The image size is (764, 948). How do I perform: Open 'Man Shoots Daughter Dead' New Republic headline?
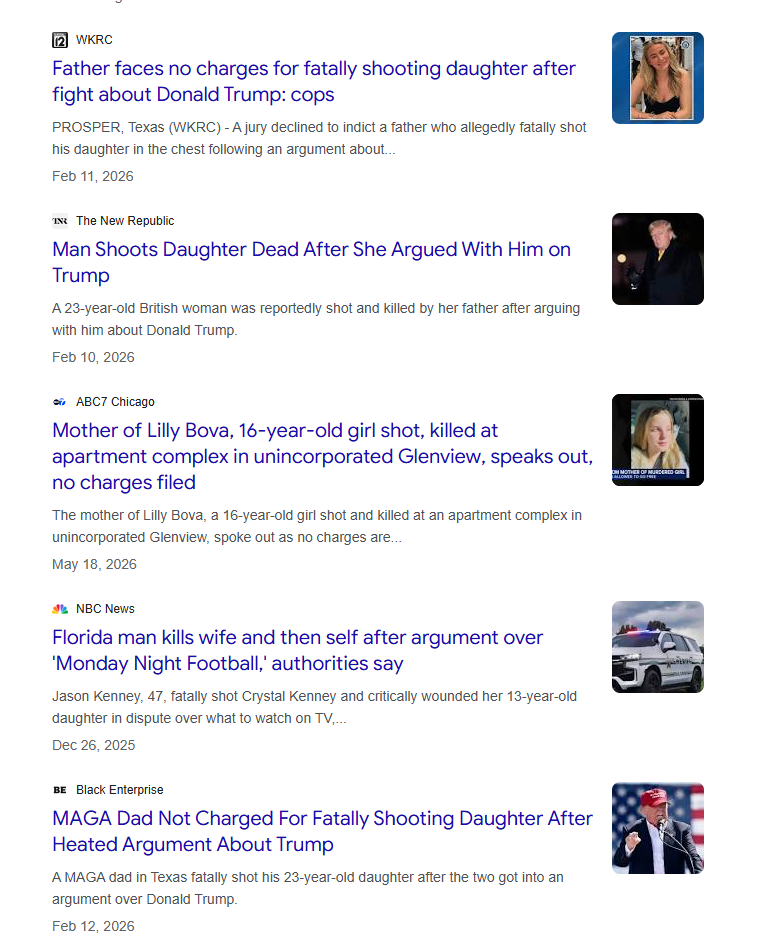[x=311, y=262]
